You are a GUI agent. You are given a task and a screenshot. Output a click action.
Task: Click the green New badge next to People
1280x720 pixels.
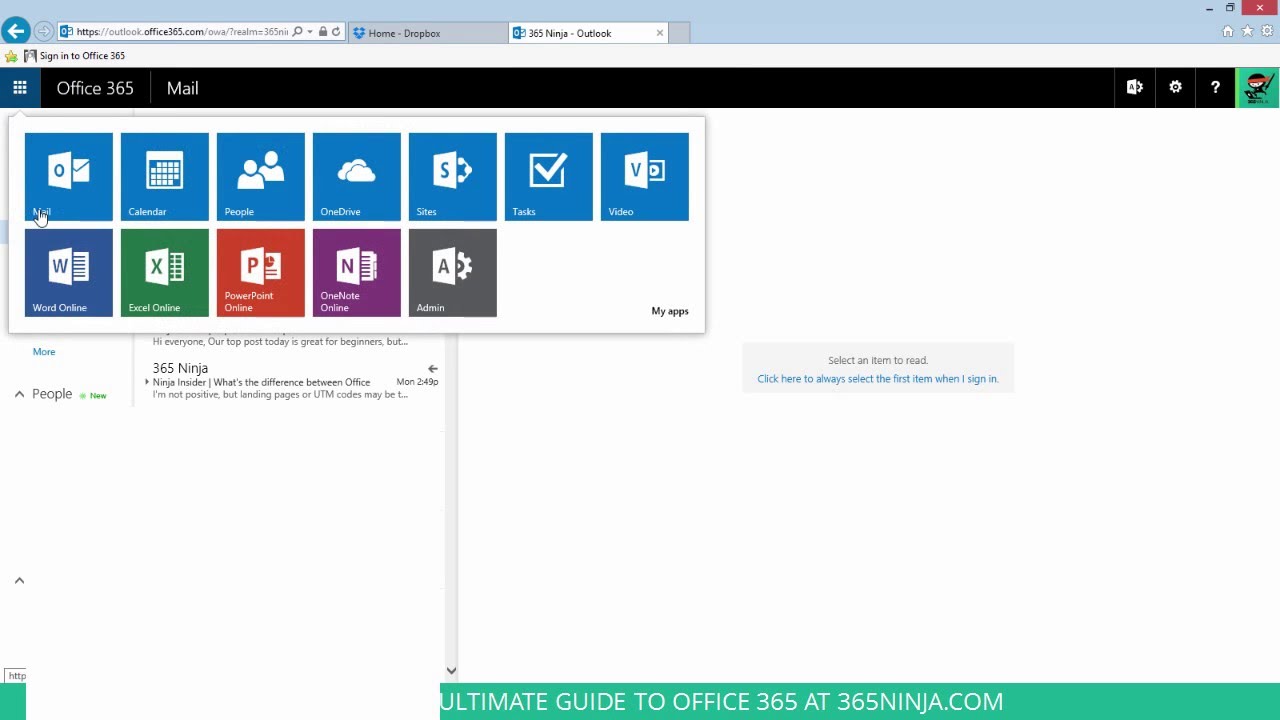click(93, 396)
